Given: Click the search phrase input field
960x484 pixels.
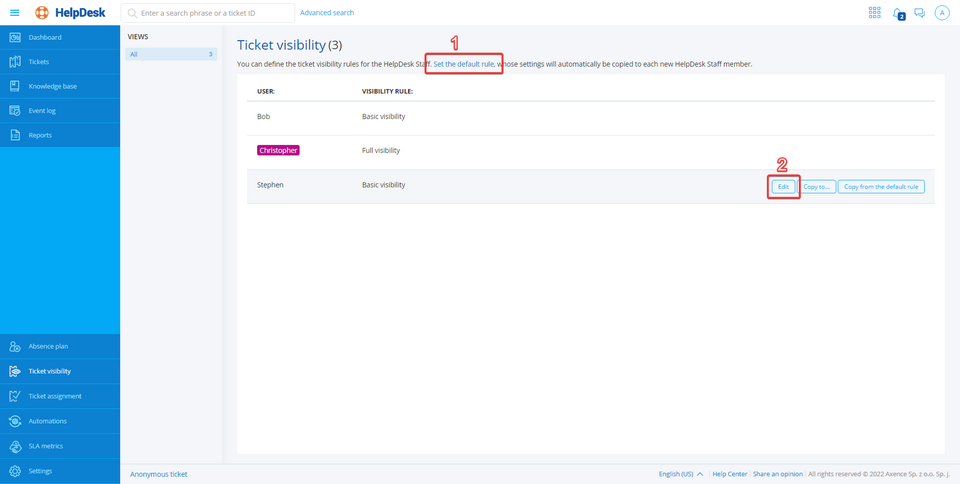Looking at the screenshot, I should tap(215, 13).
